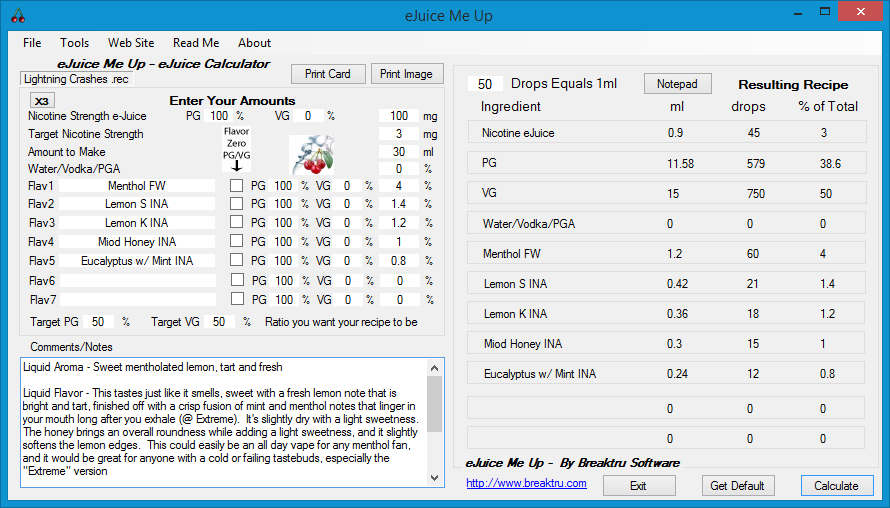Viewport: 890px width, 508px height.
Task: Open the Read Me menu
Action: click(196, 43)
